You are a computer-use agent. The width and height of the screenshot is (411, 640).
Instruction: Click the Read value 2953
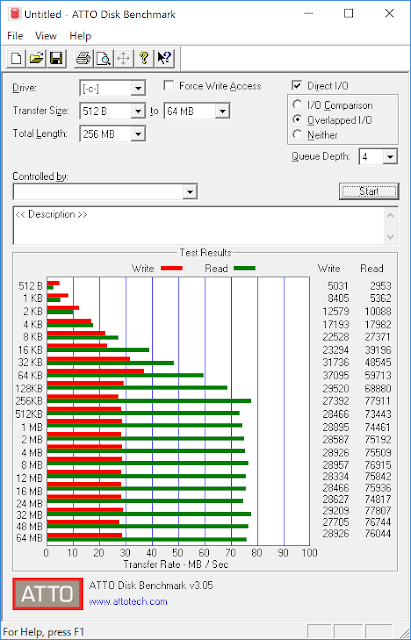[x=381, y=286]
